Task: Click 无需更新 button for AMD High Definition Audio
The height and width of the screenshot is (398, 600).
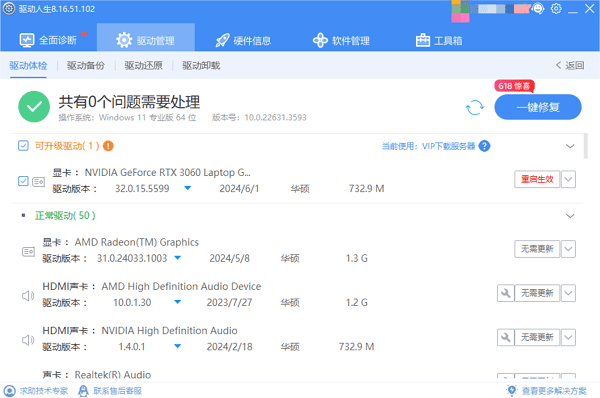Action: pos(537,293)
